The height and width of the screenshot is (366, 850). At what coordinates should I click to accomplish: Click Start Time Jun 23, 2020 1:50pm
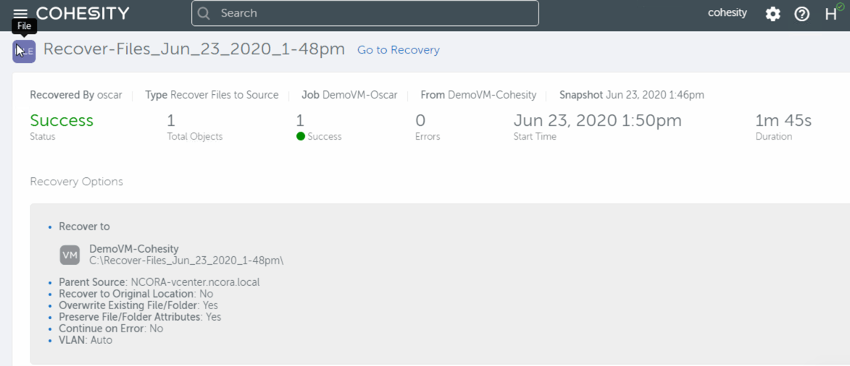(x=597, y=120)
